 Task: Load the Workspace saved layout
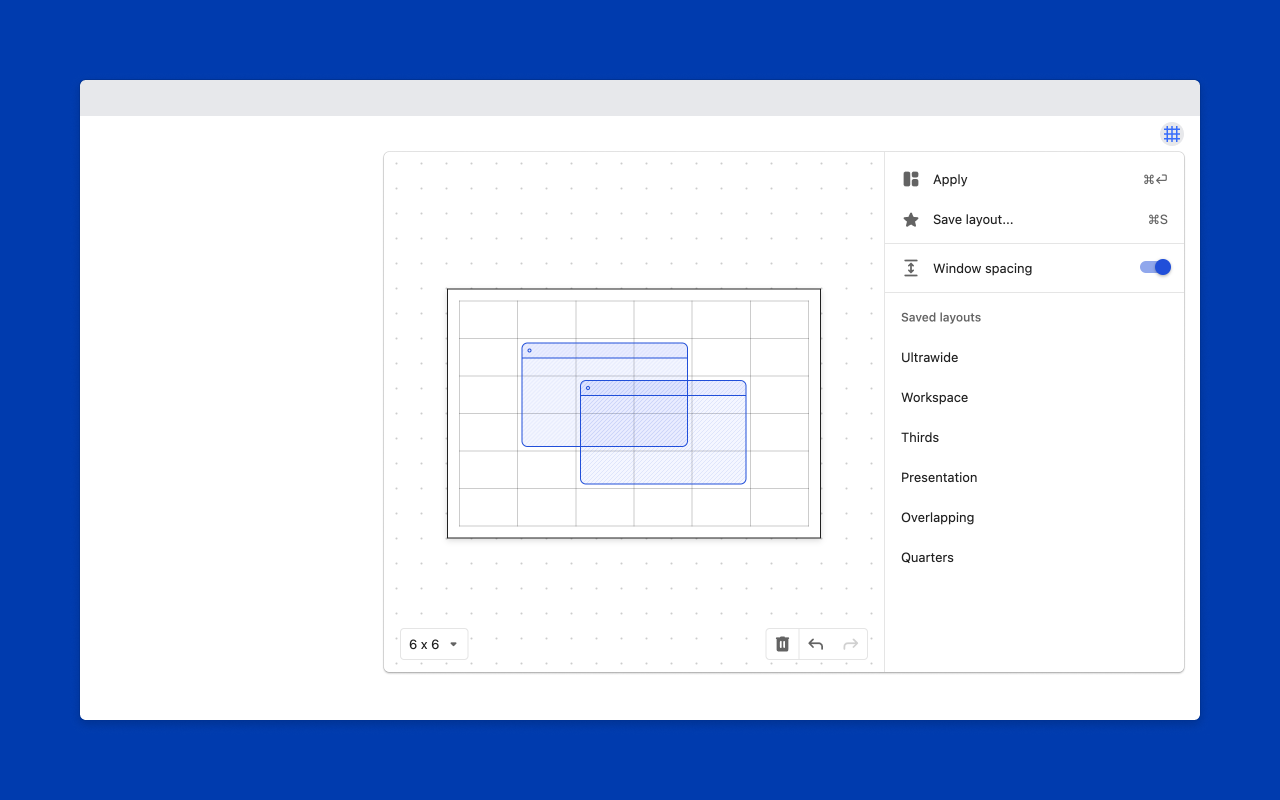coord(1035,397)
